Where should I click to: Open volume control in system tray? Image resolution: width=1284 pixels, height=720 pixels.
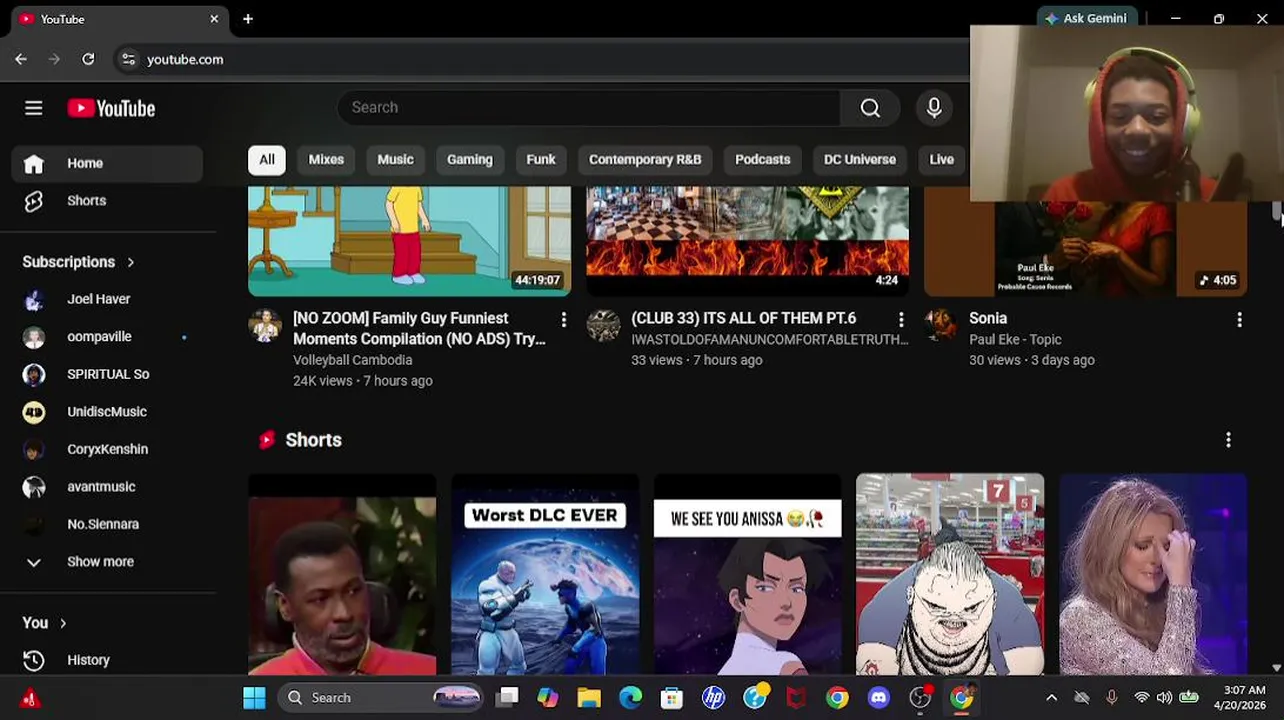coord(1164,698)
